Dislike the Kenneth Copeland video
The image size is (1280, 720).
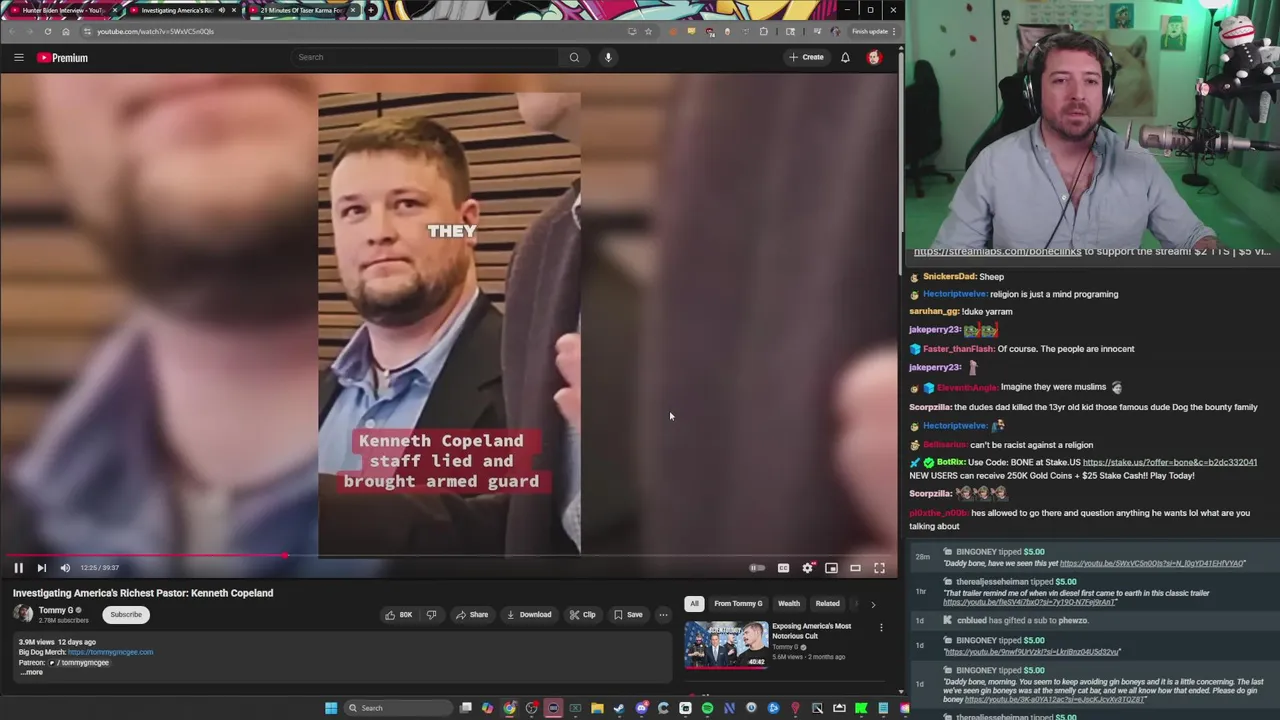[431, 615]
